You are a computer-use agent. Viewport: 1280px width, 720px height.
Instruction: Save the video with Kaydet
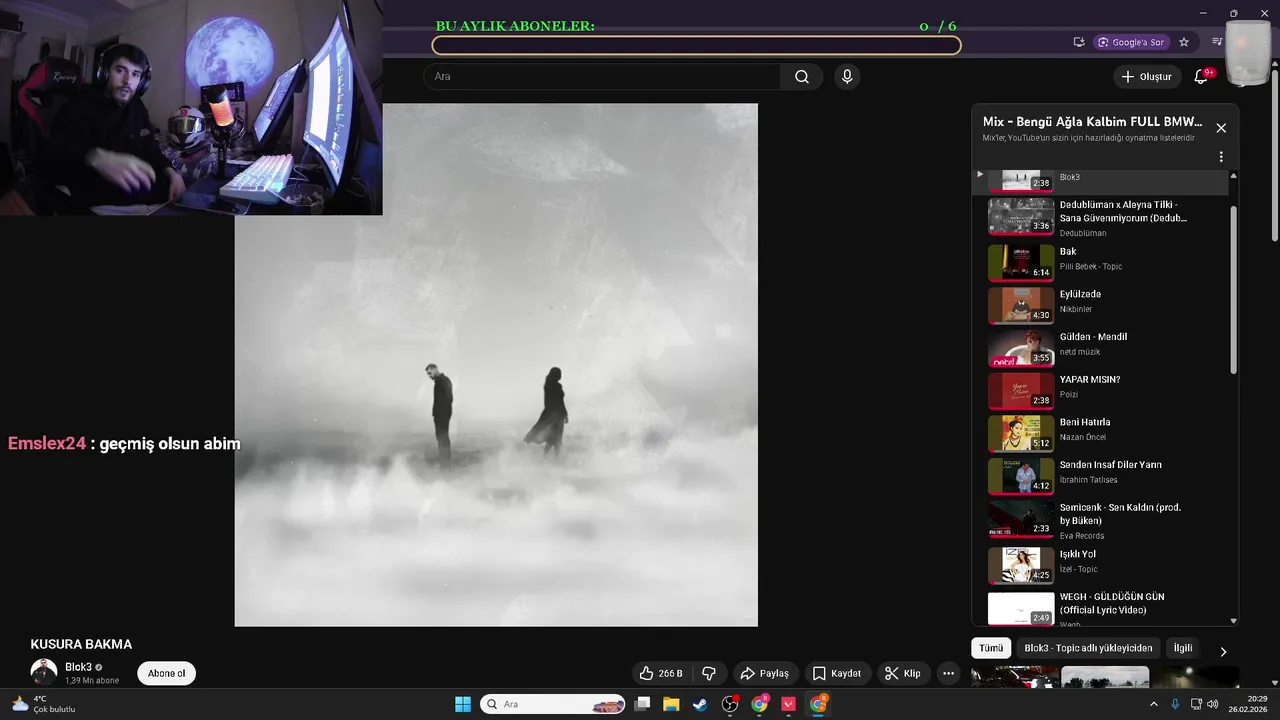(836, 674)
